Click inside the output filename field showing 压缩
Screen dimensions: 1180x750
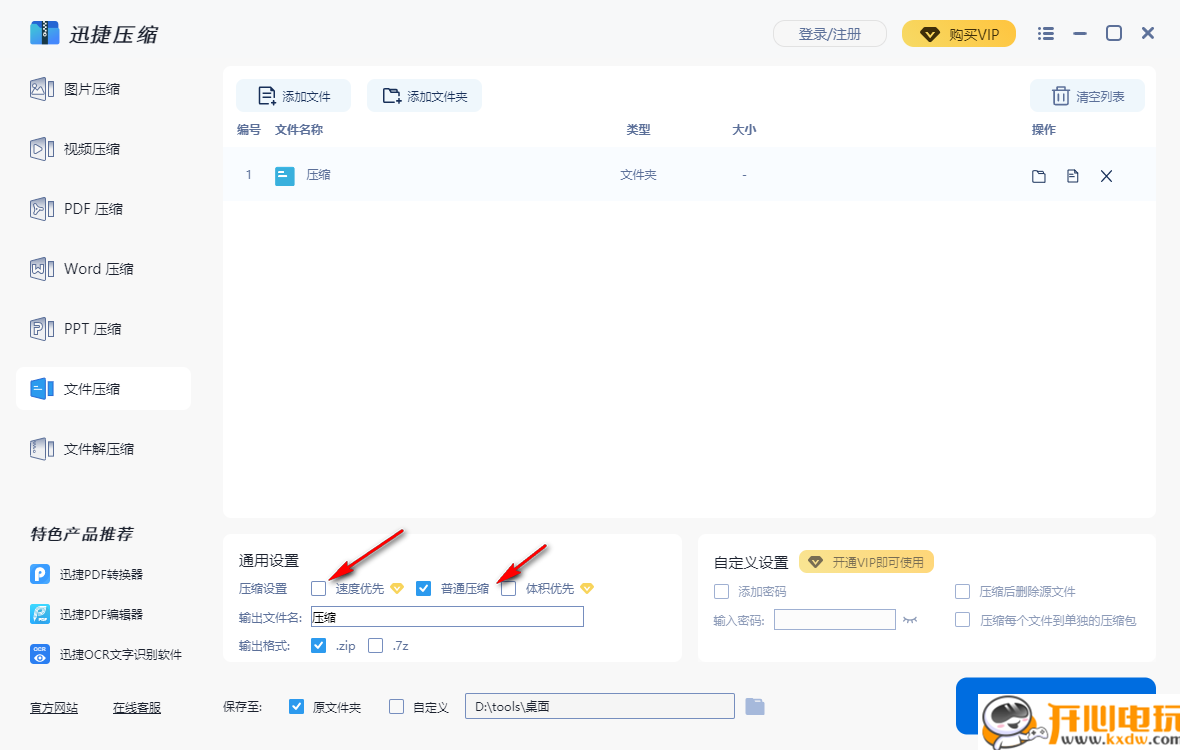[x=447, y=616]
